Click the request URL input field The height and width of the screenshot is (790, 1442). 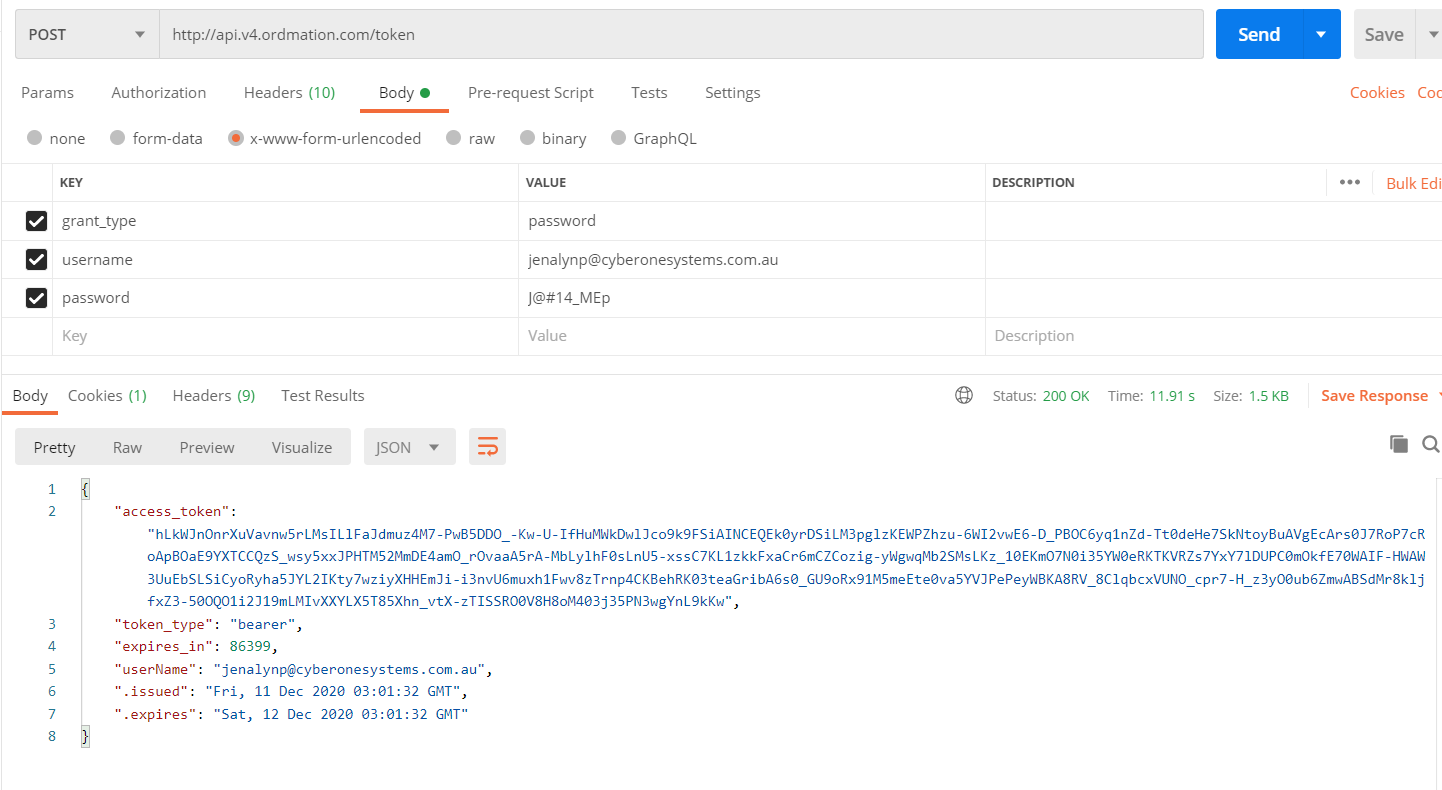[680, 35]
